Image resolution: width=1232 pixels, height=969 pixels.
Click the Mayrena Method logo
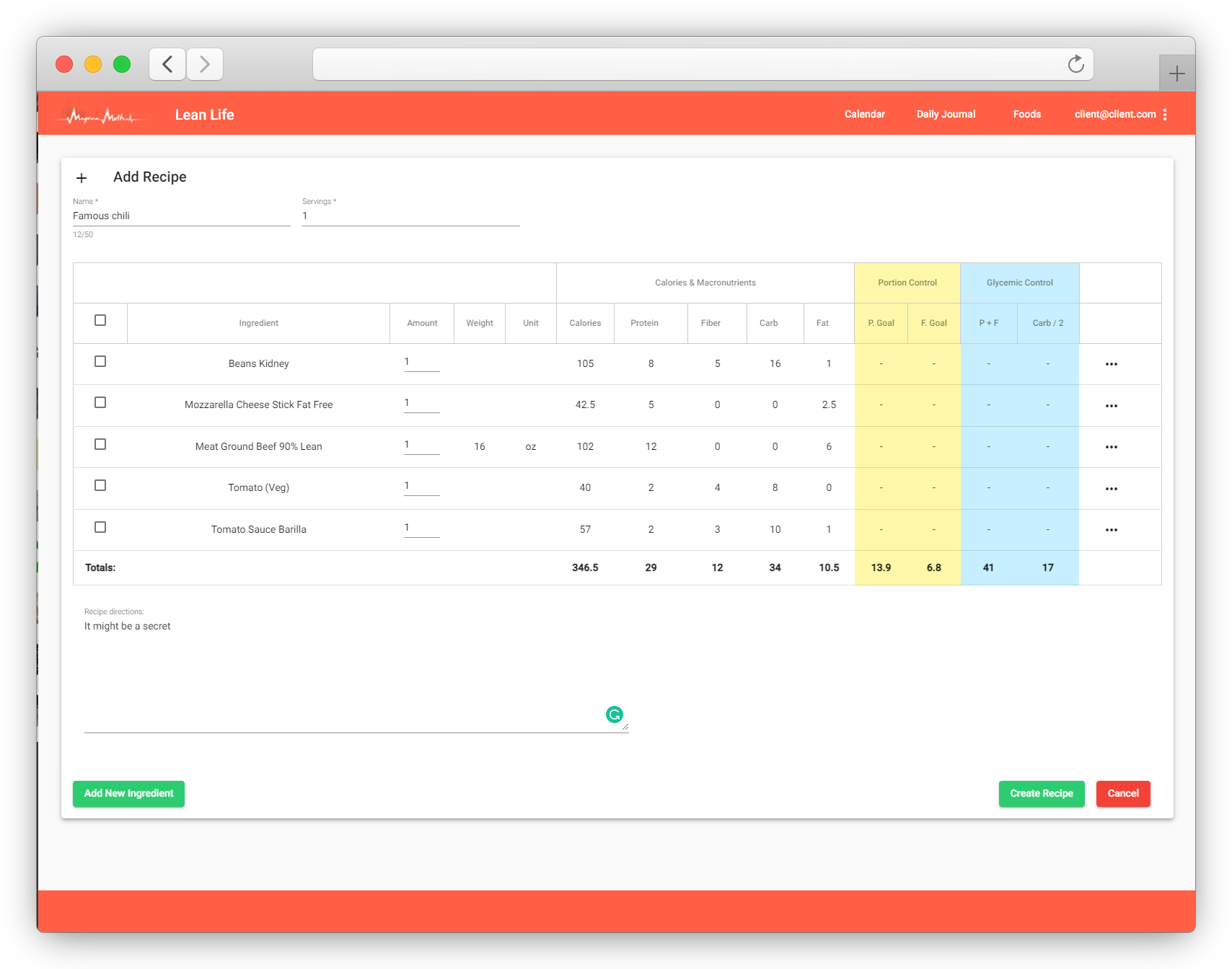point(101,115)
